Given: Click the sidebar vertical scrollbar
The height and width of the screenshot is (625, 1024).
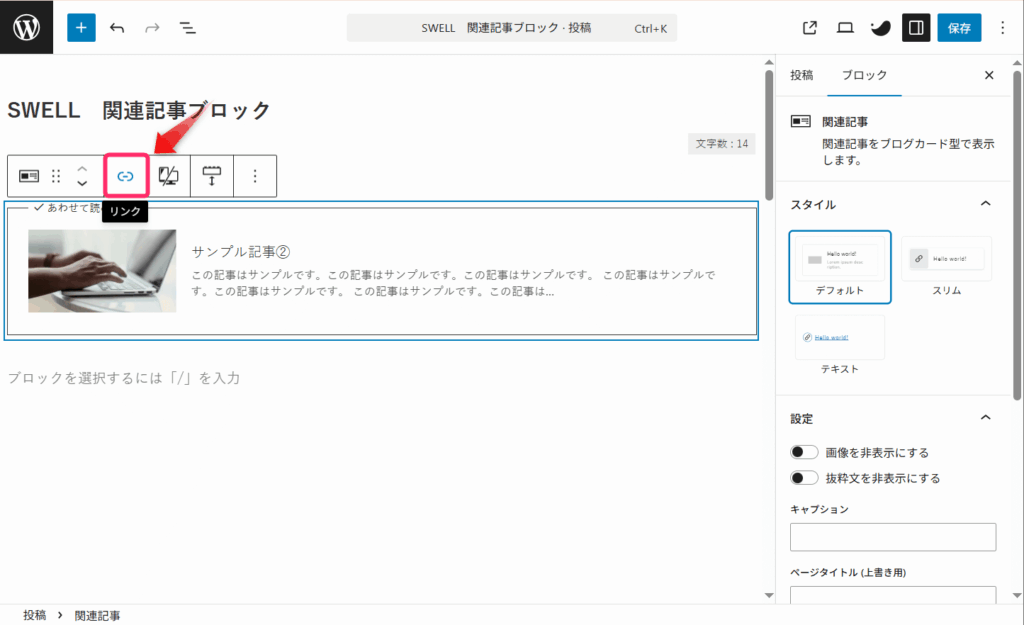Looking at the screenshot, I should (1017, 235).
